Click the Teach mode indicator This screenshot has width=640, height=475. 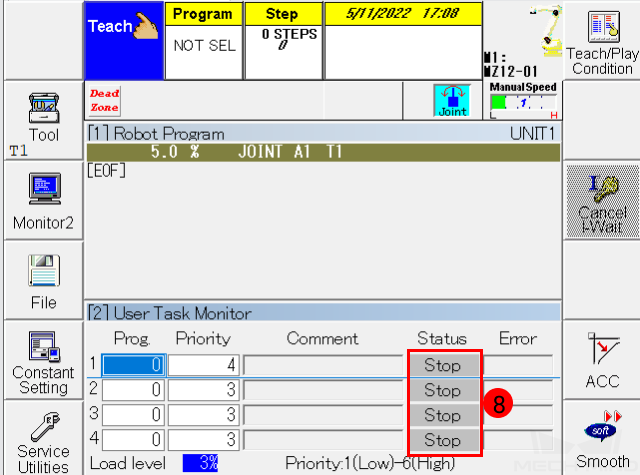click(x=124, y=41)
